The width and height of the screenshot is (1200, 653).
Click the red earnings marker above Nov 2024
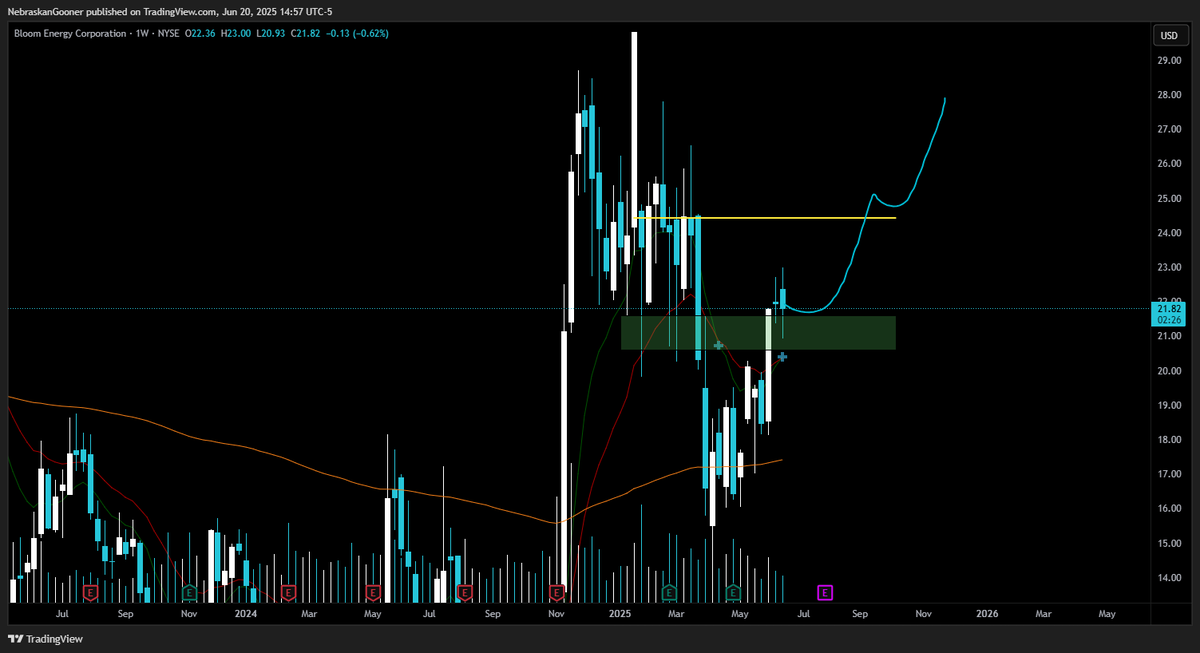(x=557, y=593)
